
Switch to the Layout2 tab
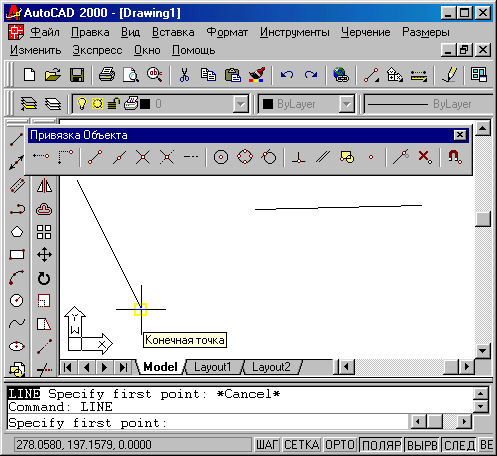pyautogui.click(x=271, y=367)
